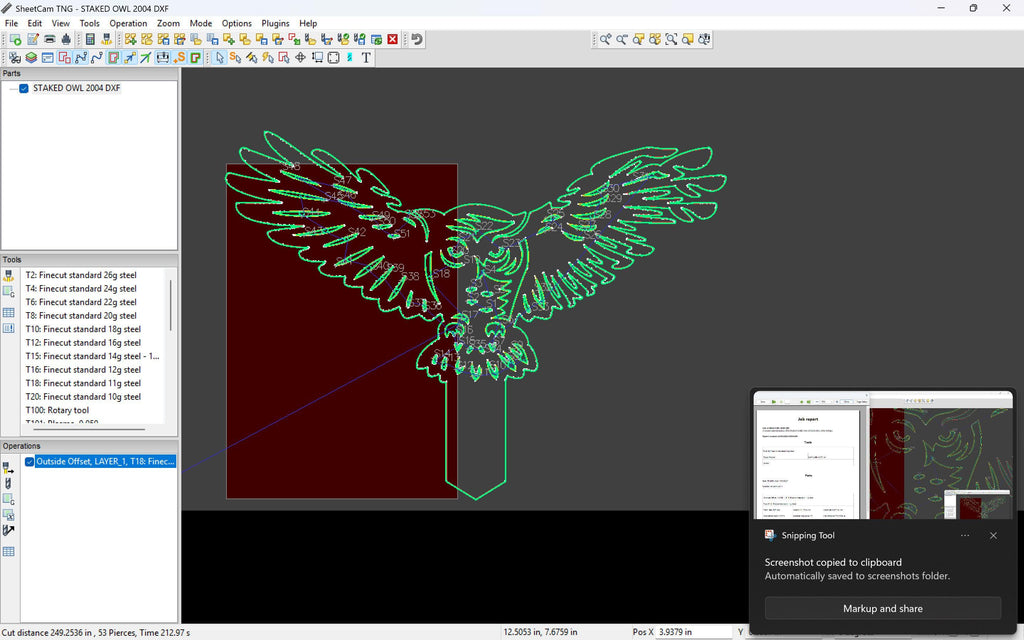Click the colored layers stack icon
Viewport: 1024px width, 640px height.
tap(31, 57)
